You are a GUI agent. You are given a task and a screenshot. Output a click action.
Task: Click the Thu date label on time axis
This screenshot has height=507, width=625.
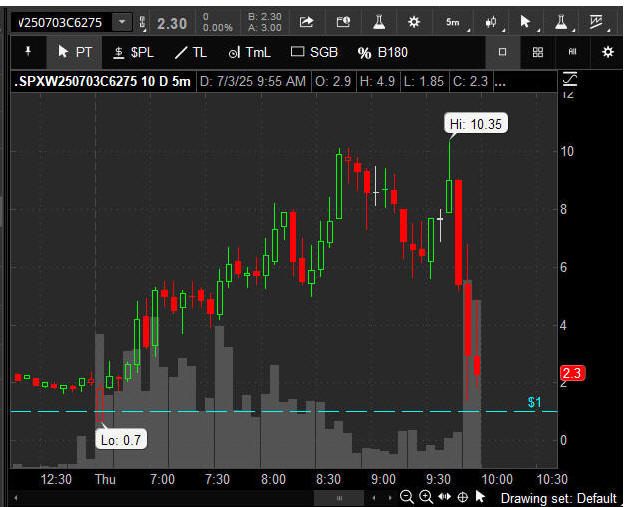coord(105,479)
